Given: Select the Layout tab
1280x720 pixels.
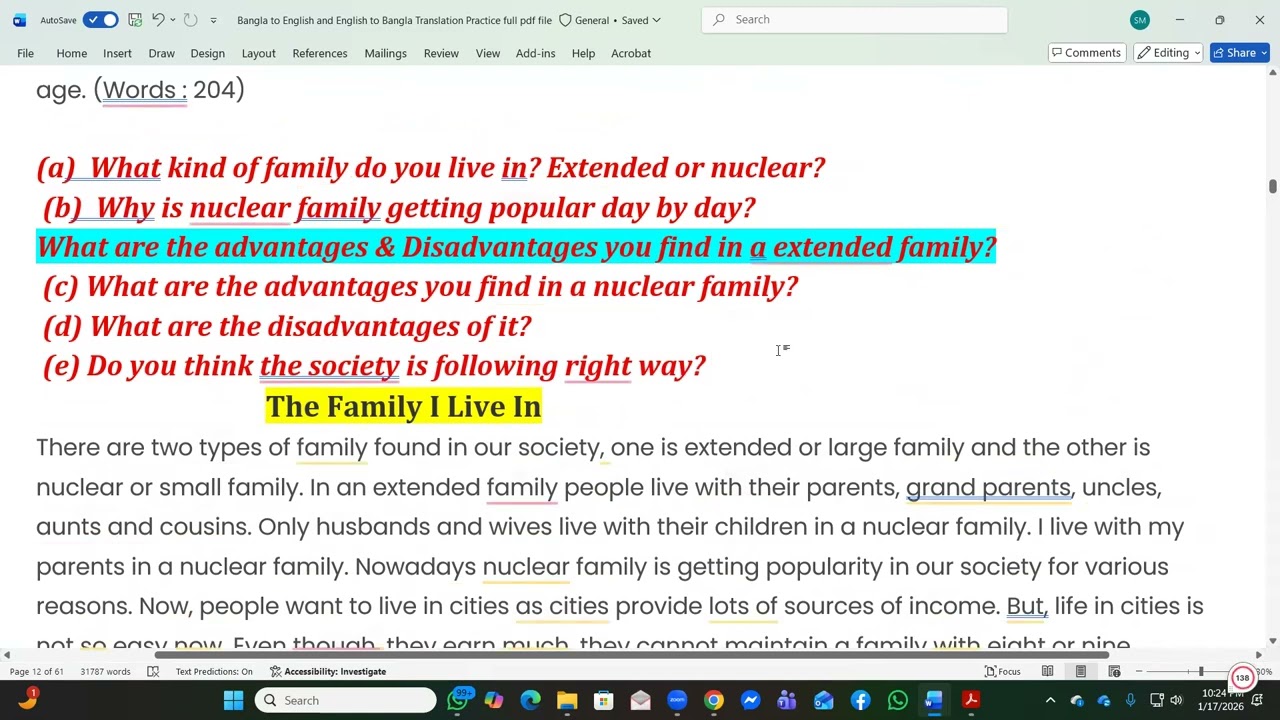Looking at the screenshot, I should click(258, 53).
